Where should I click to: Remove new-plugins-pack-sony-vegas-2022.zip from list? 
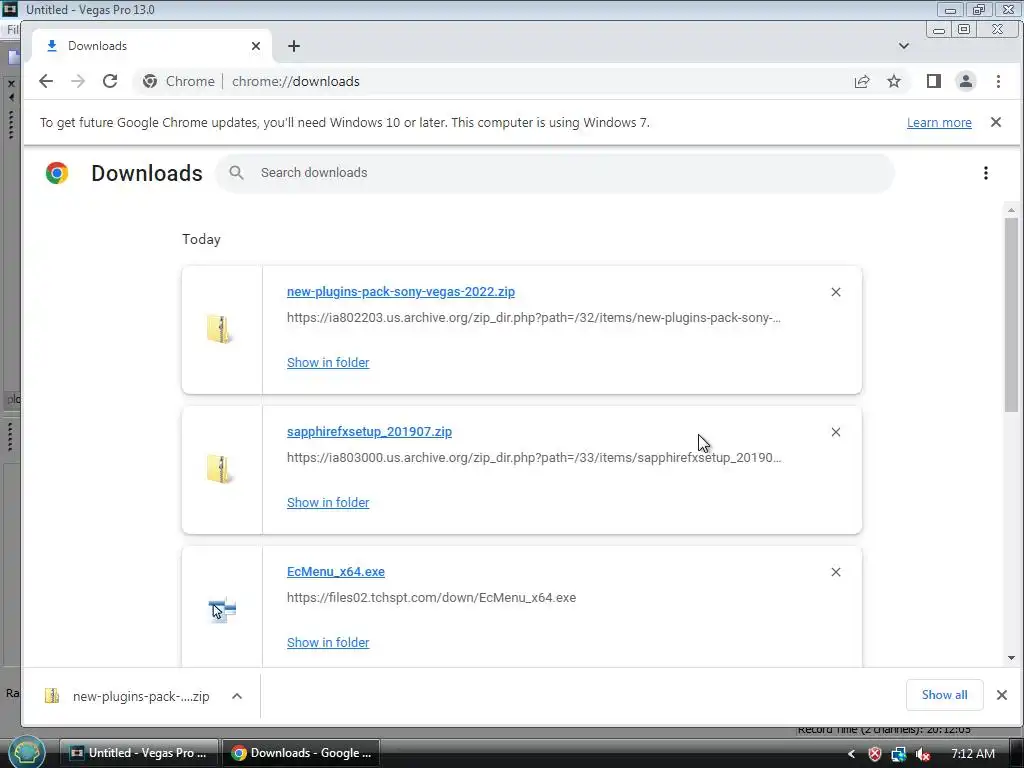(836, 292)
